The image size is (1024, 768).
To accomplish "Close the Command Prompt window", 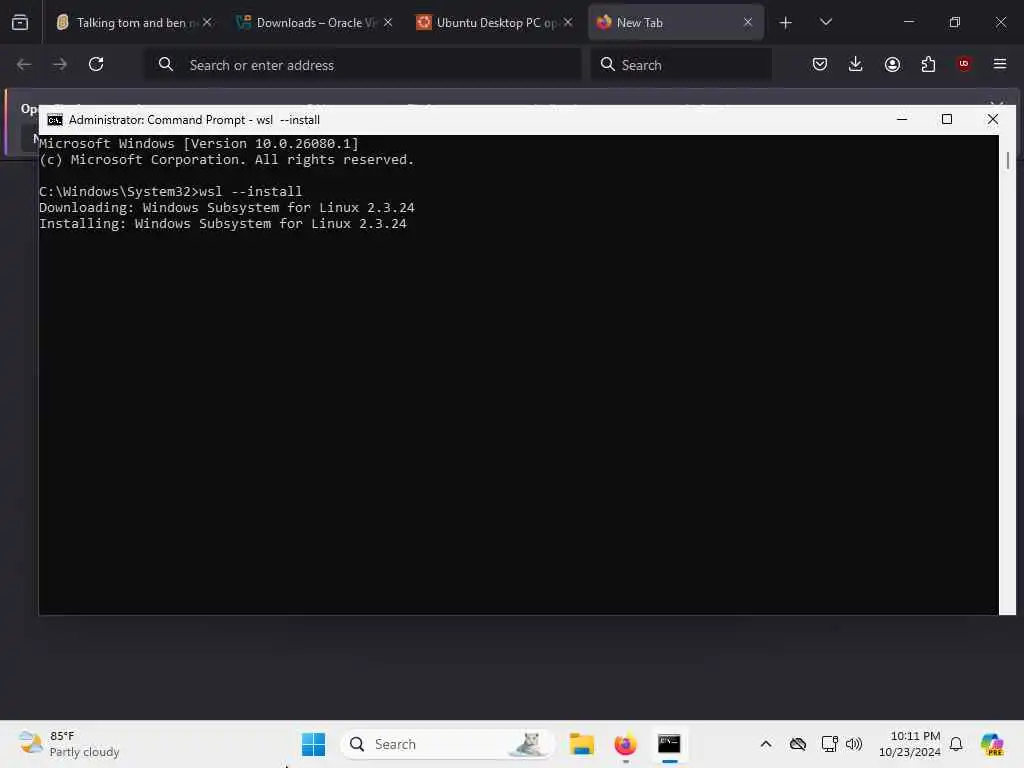I will click(993, 120).
